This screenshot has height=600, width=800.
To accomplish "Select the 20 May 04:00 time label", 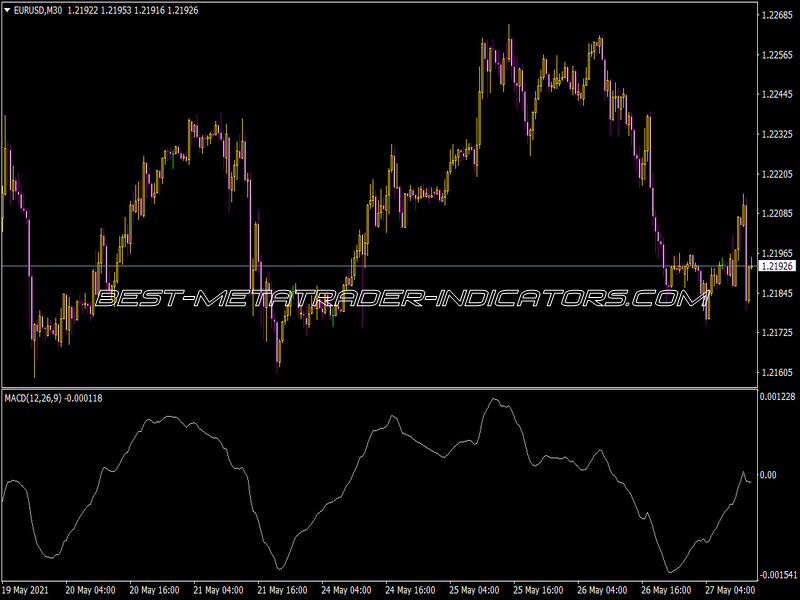I will click(x=90, y=590).
